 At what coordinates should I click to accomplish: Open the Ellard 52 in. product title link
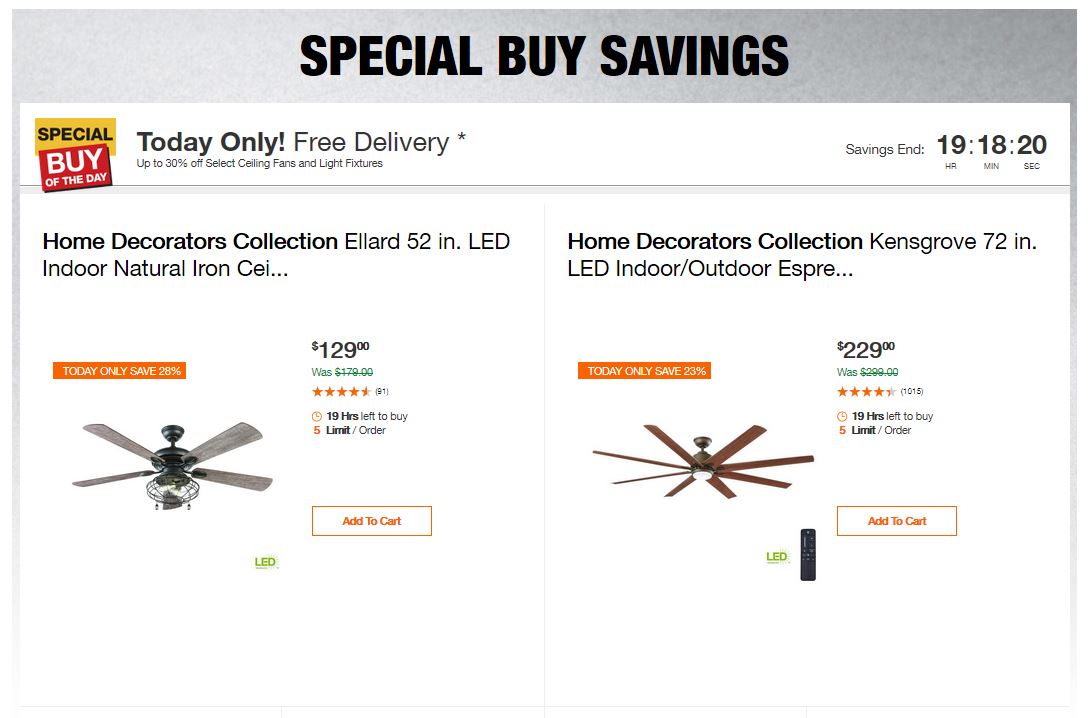pyautogui.click(x=276, y=255)
